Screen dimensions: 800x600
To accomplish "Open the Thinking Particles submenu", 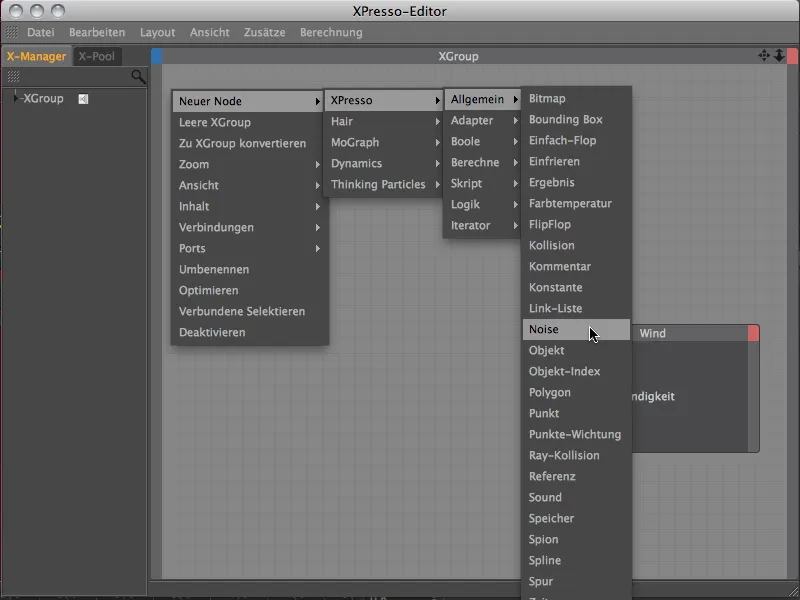I will coord(384,184).
